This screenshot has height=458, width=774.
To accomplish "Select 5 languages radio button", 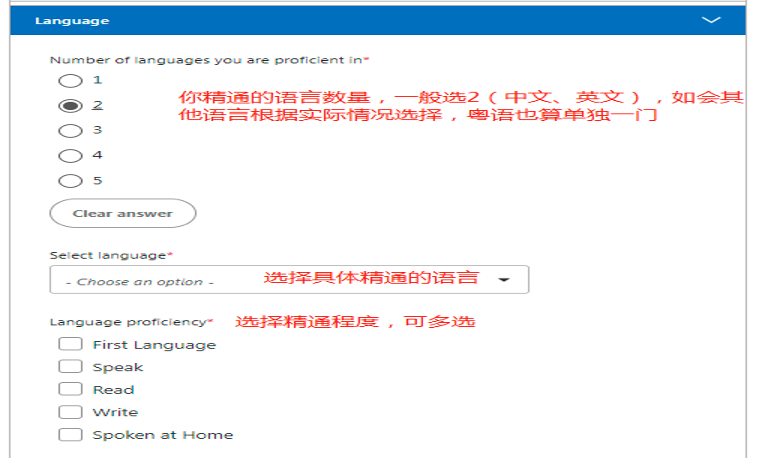I will [71, 181].
